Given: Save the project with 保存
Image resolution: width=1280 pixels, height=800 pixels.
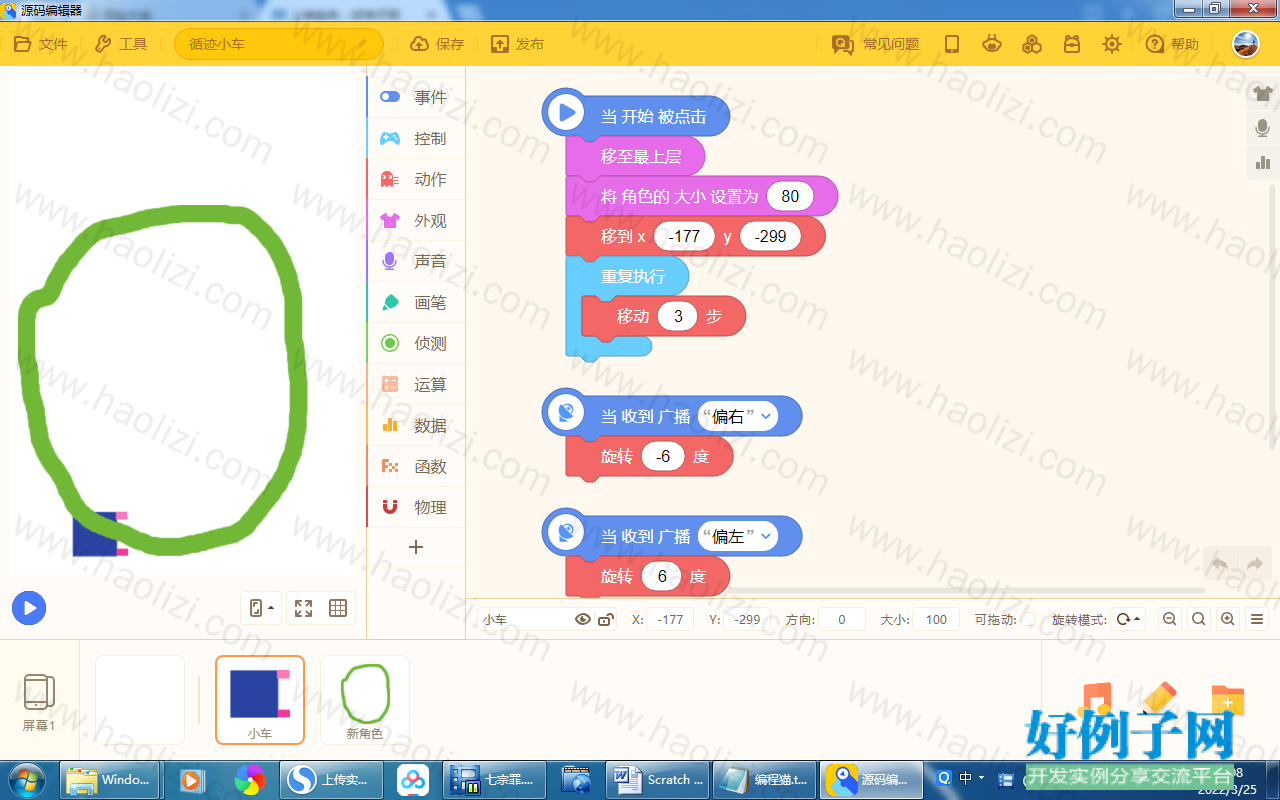Looking at the screenshot, I should coord(438,44).
